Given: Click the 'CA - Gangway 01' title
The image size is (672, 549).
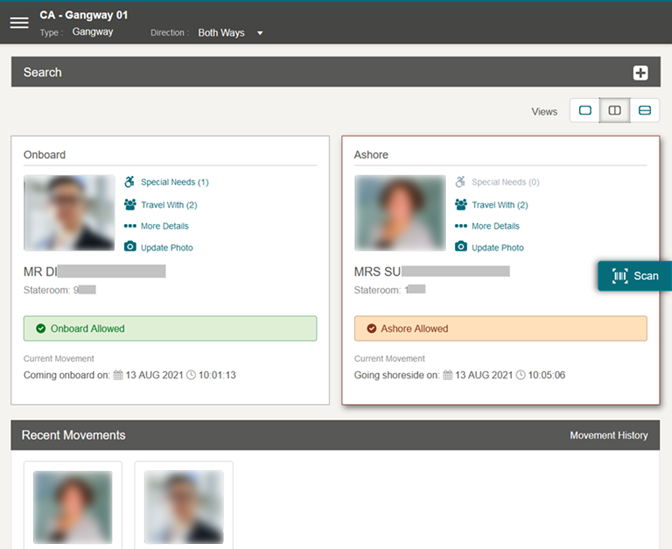Looking at the screenshot, I should coord(84,15).
